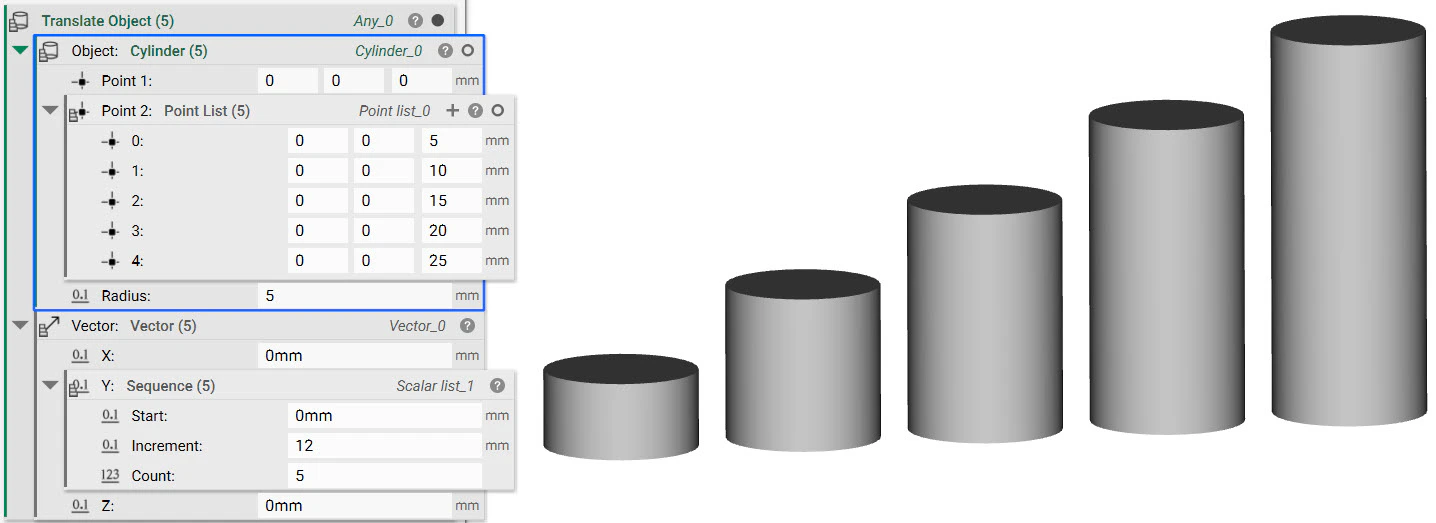Click the Cylinder object icon
The image size is (1436, 523).
click(49, 50)
